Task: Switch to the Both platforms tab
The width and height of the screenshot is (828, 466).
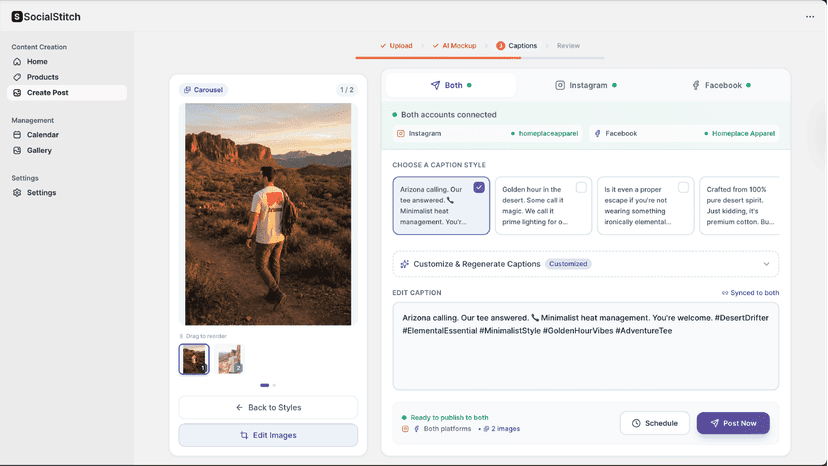Action: point(451,85)
